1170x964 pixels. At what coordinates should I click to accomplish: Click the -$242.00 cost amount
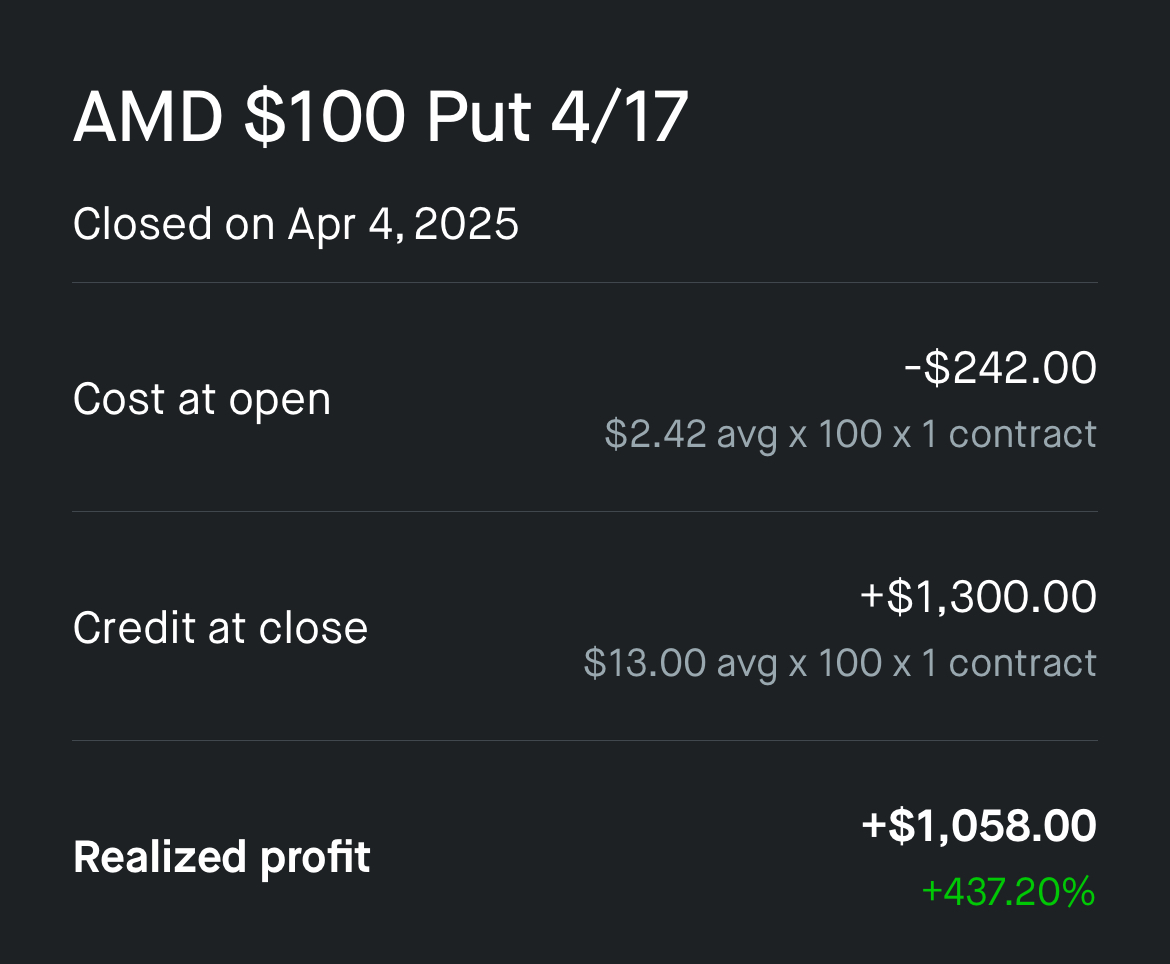coord(1000,367)
